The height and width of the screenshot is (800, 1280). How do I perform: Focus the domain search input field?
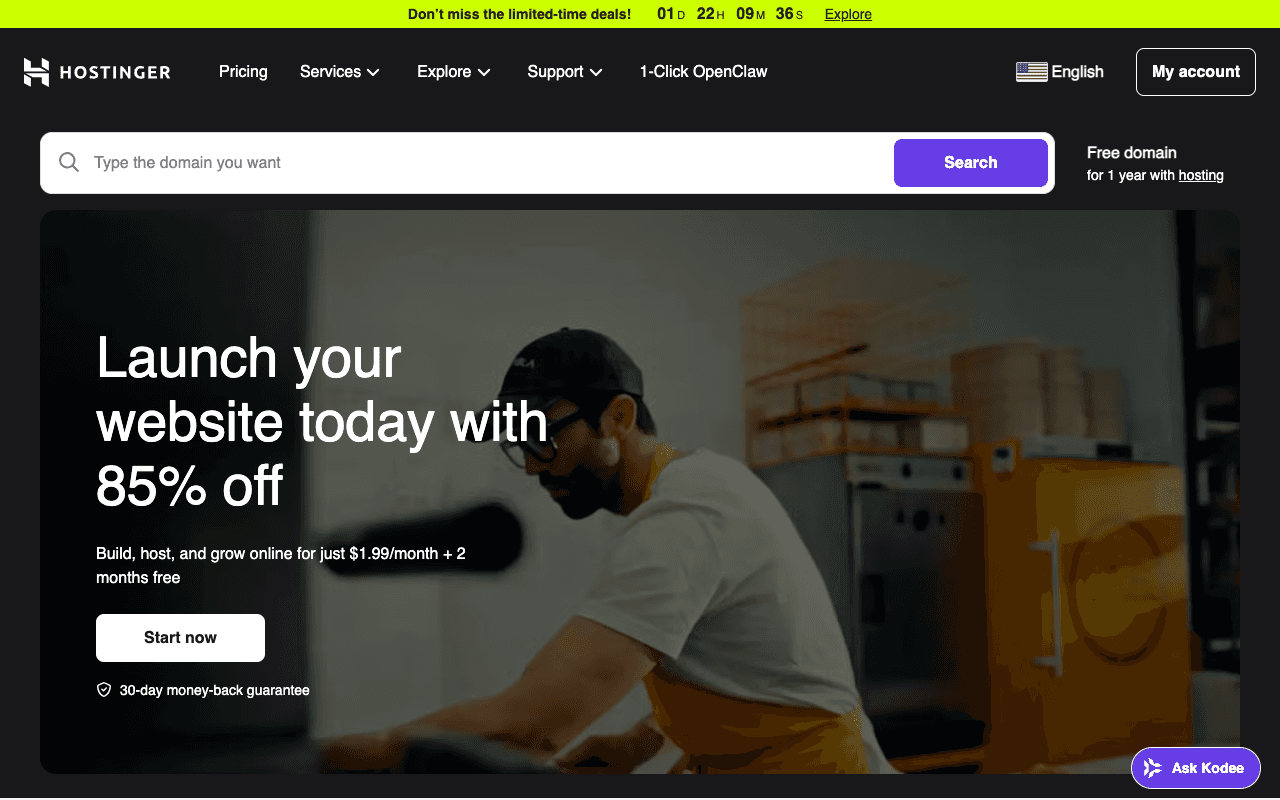point(488,163)
